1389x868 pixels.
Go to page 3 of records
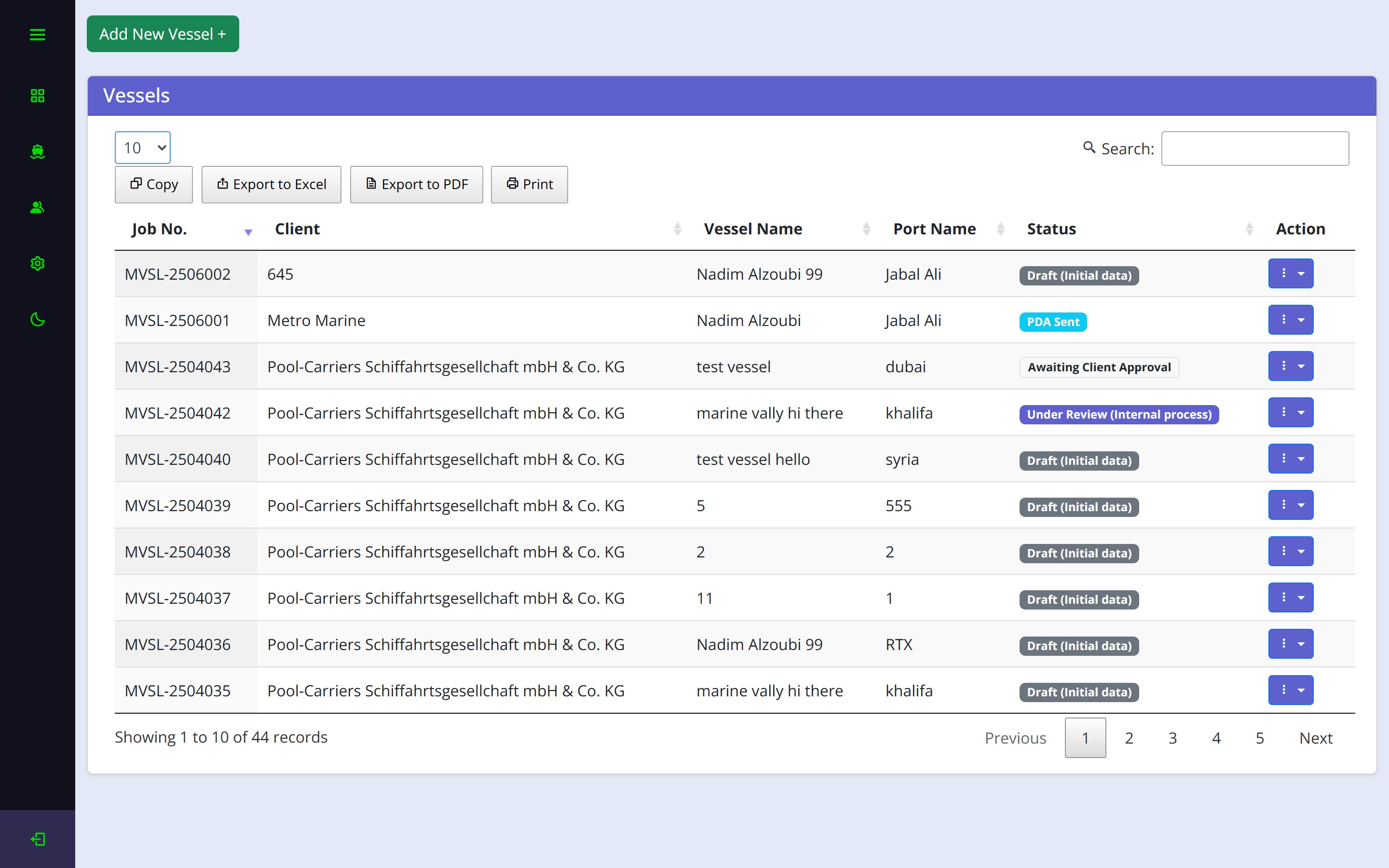[x=1172, y=738]
